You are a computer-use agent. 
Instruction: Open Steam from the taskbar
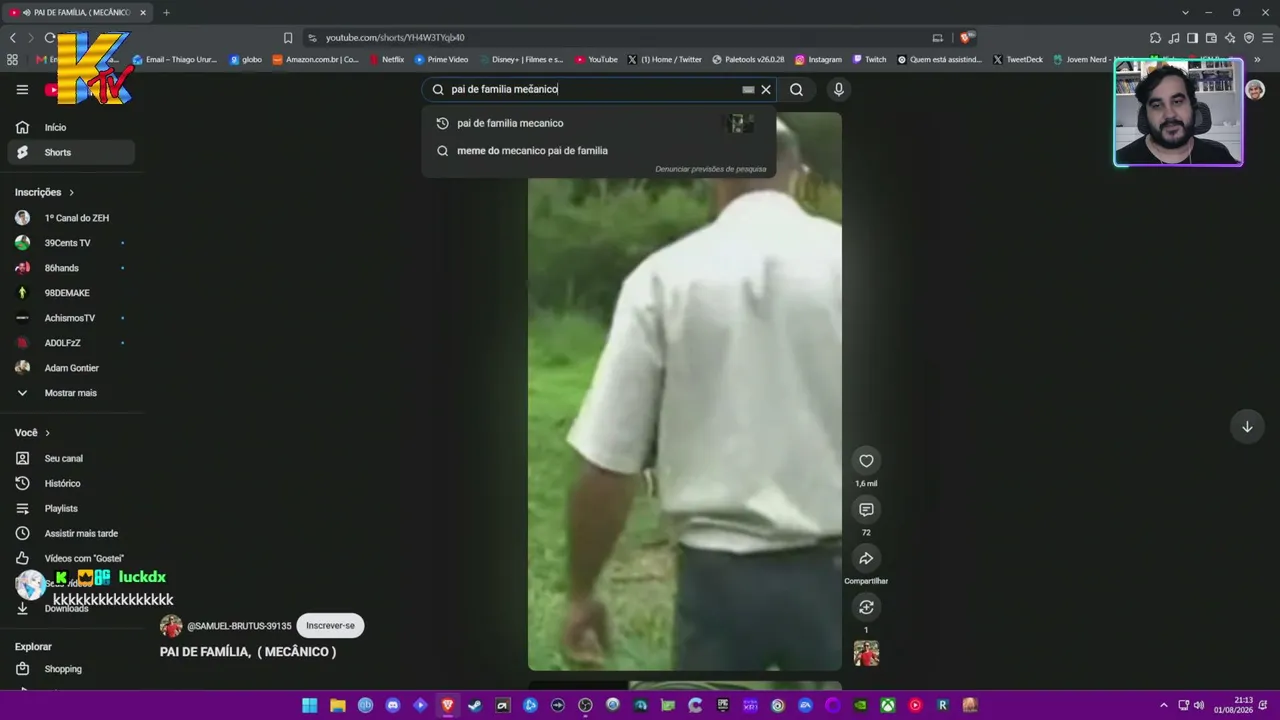click(x=475, y=705)
